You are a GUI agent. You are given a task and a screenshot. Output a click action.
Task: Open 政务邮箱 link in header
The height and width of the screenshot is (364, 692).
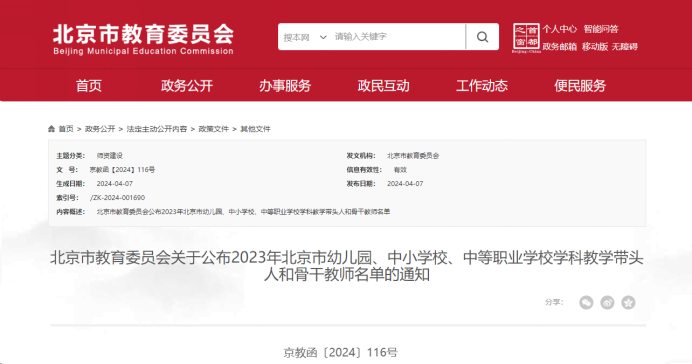click(560, 46)
